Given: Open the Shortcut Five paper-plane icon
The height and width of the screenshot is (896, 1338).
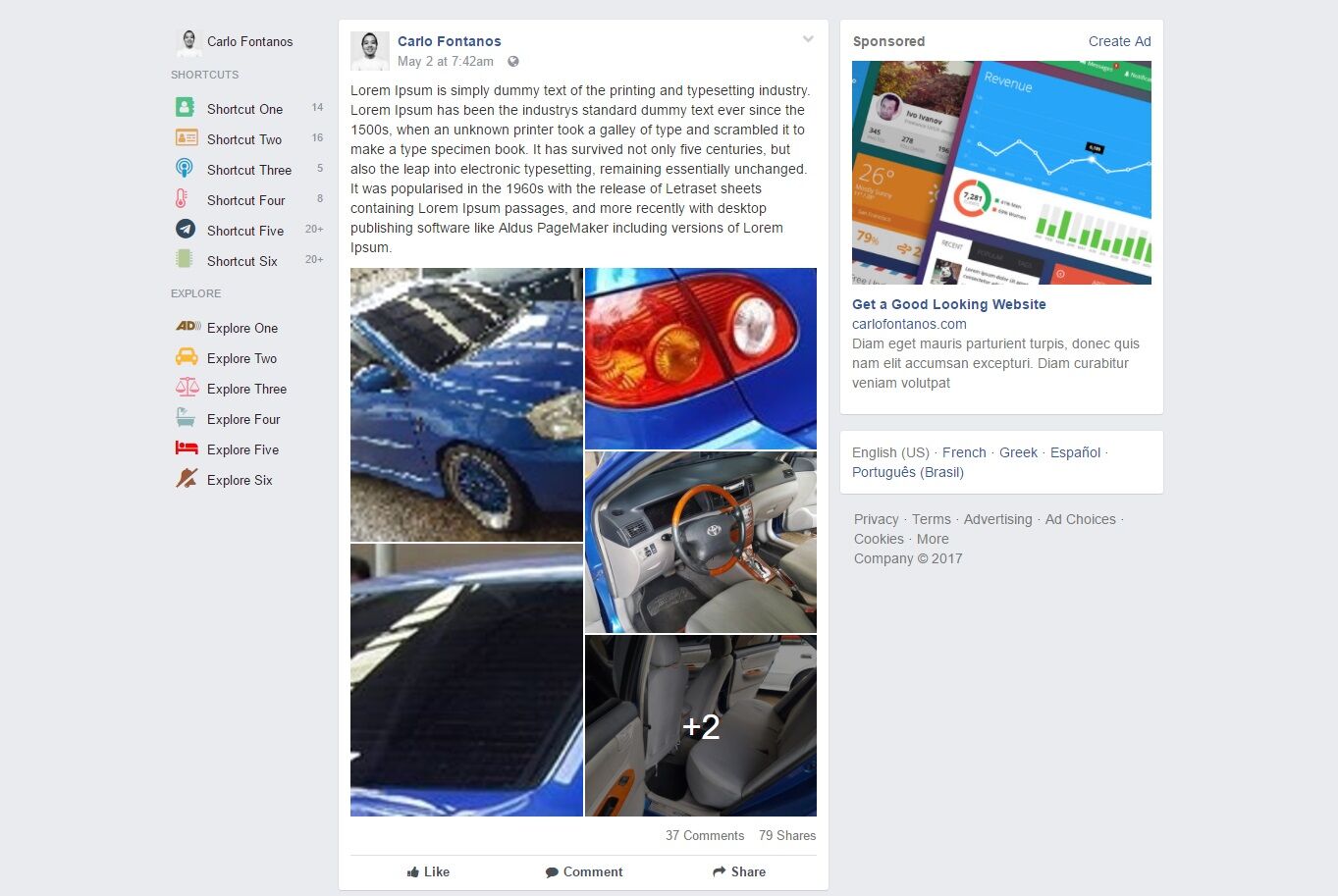Looking at the screenshot, I should coord(186,229).
